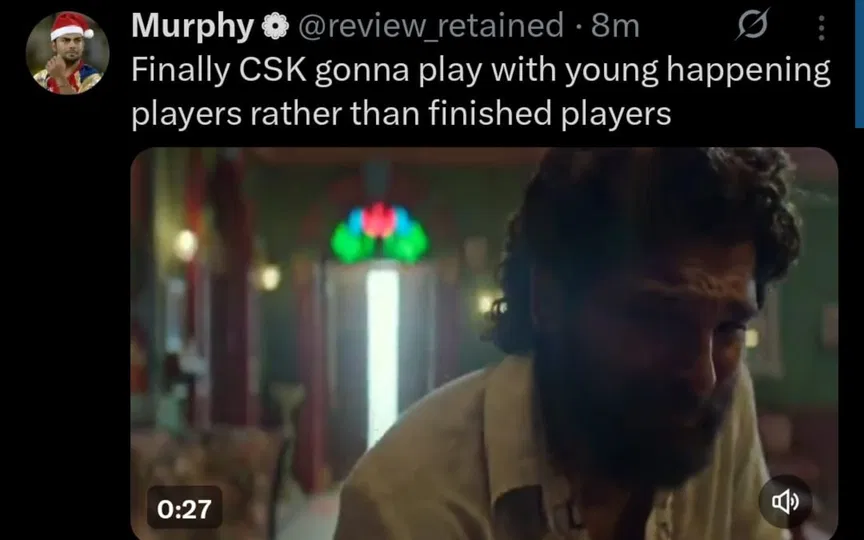The width and height of the screenshot is (864, 540).
Task: Open the three-dot more options menu
Action: (x=821, y=27)
